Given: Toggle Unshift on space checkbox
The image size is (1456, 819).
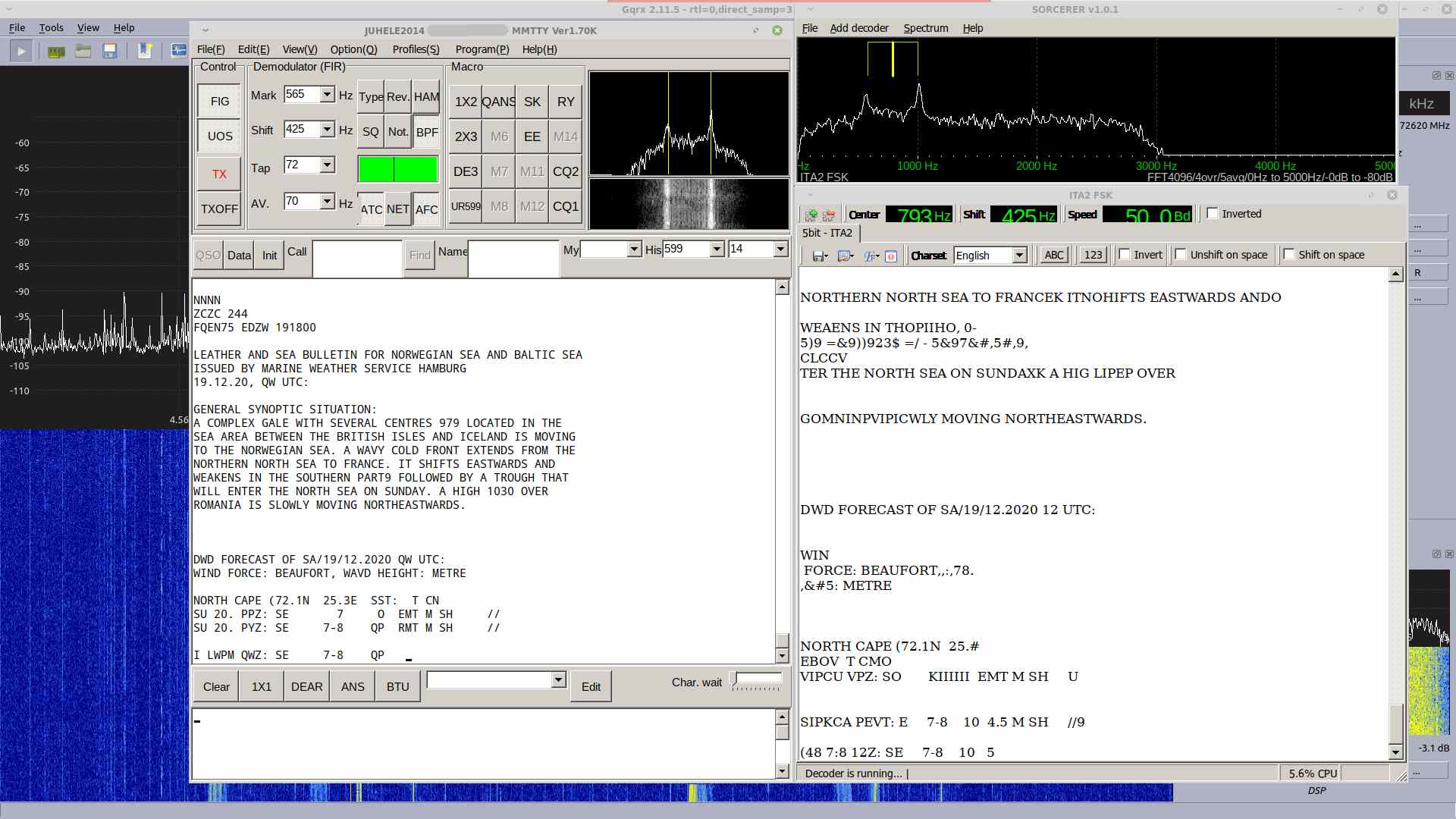Looking at the screenshot, I should 1181,255.
